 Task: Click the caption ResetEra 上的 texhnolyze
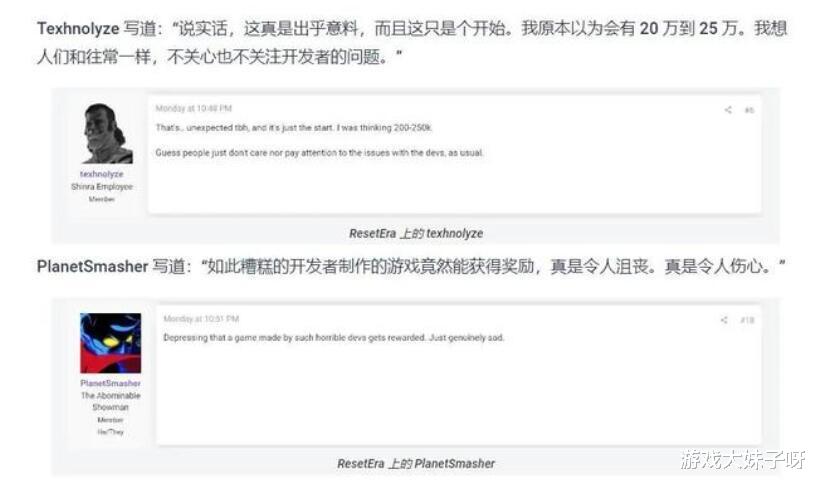[x=416, y=234]
